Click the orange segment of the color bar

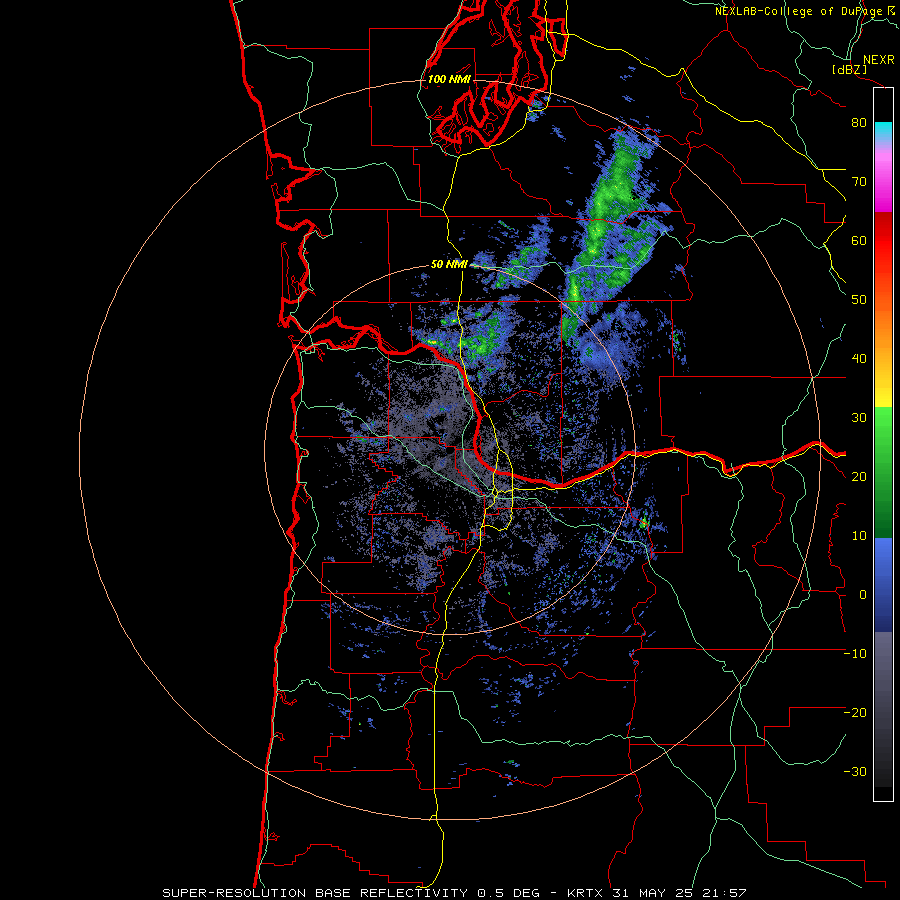tap(883, 327)
